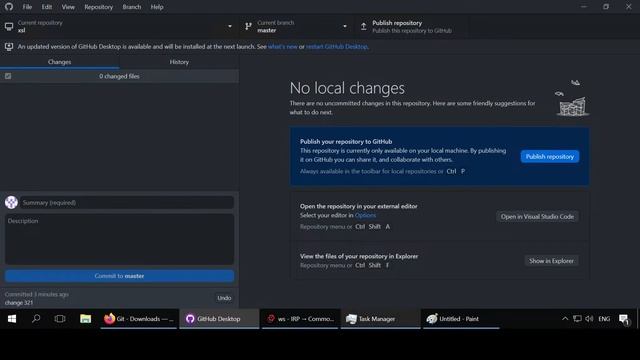Switch to the ws - IRP taskbar window
Screen dimensions: 640x360
click(300, 319)
